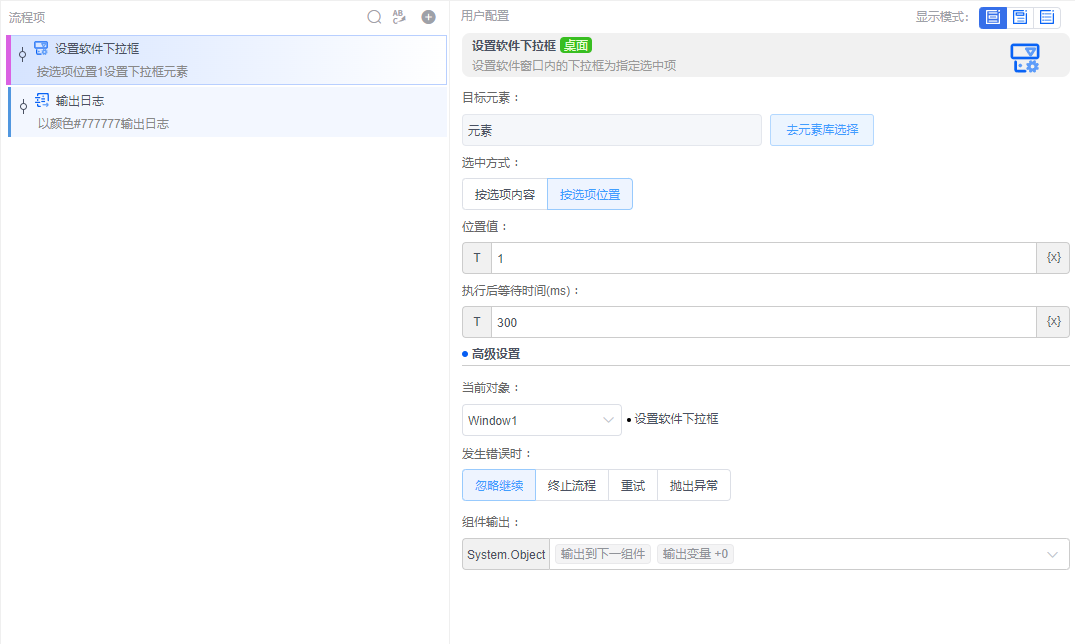Viewport: 1075px width, 644px height.
Task: Open the Window1 dropdown
Action: (541, 420)
